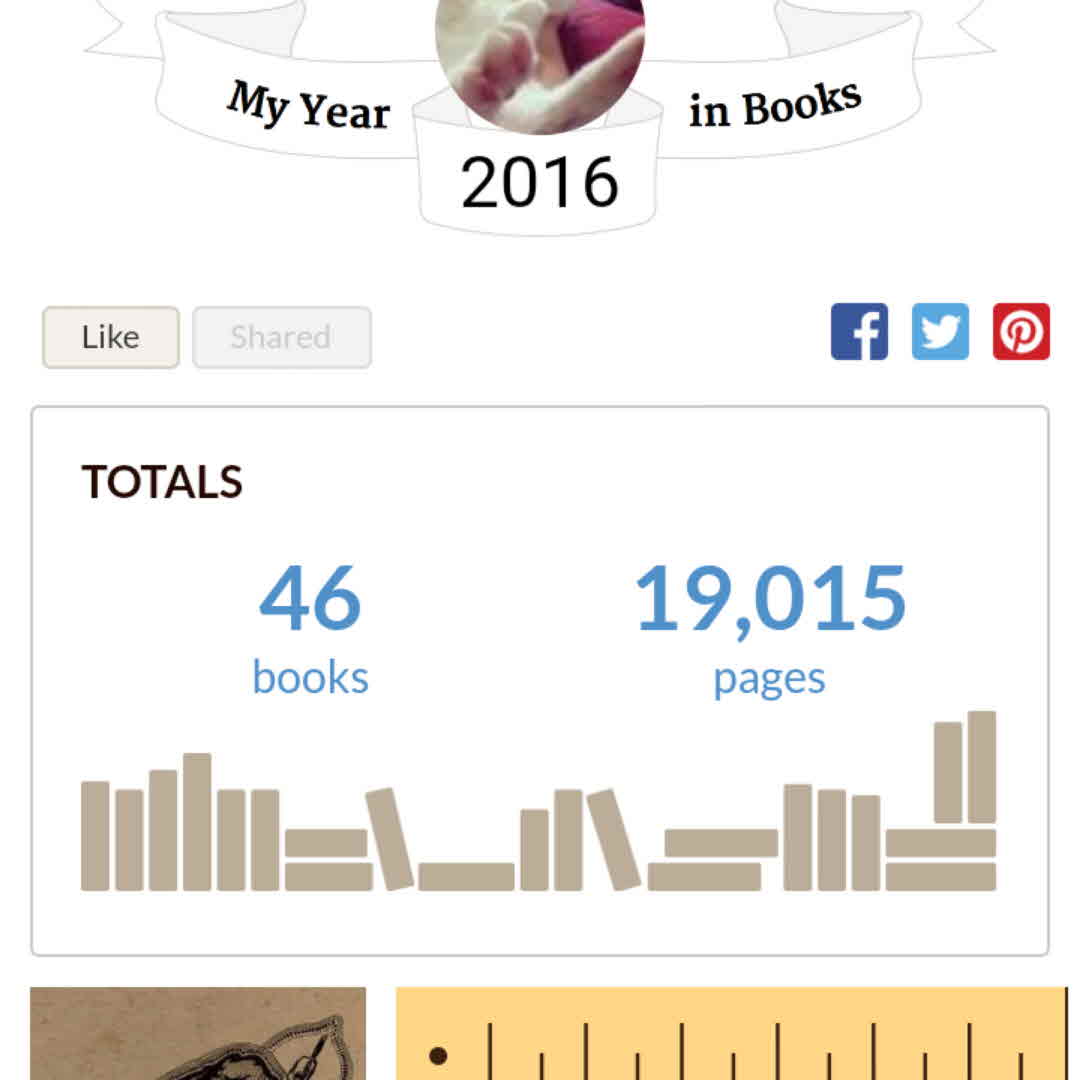Viewport: 1080px width, 1080px height.
Task: Pin this page with the Pinterest icon
Action: (1021, 332)
